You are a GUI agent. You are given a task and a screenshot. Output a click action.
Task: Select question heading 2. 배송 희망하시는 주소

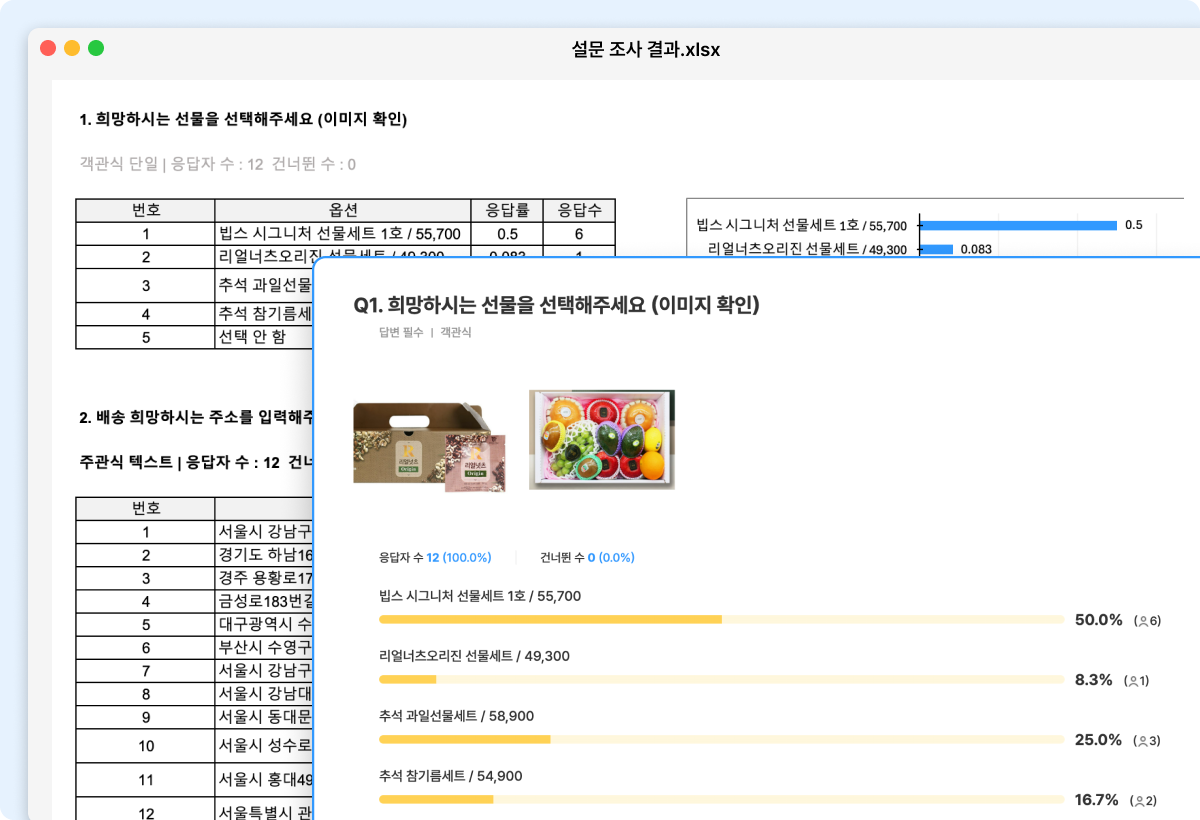190,419
